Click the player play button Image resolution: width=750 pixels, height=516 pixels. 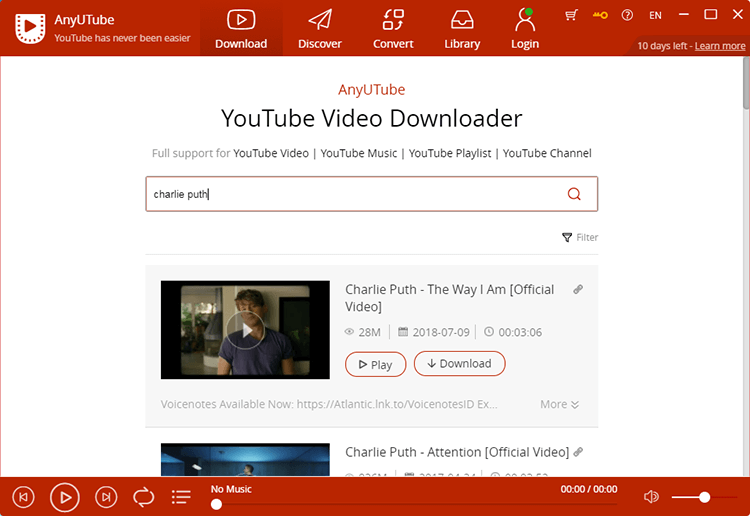(65, 497)
